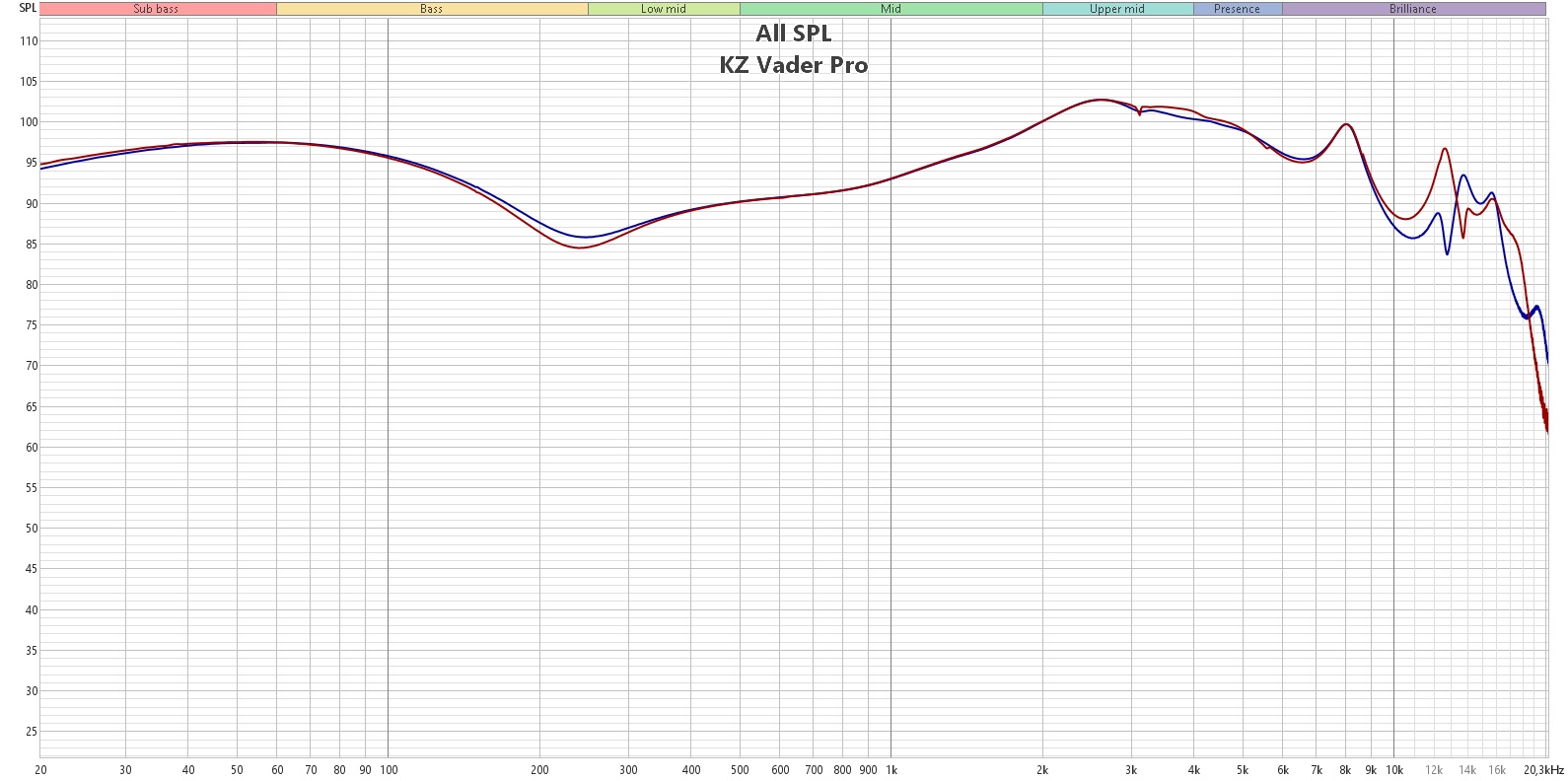Select the 2k frequency axis label
Screen dimensions: 1568x781
[1042, 770]
